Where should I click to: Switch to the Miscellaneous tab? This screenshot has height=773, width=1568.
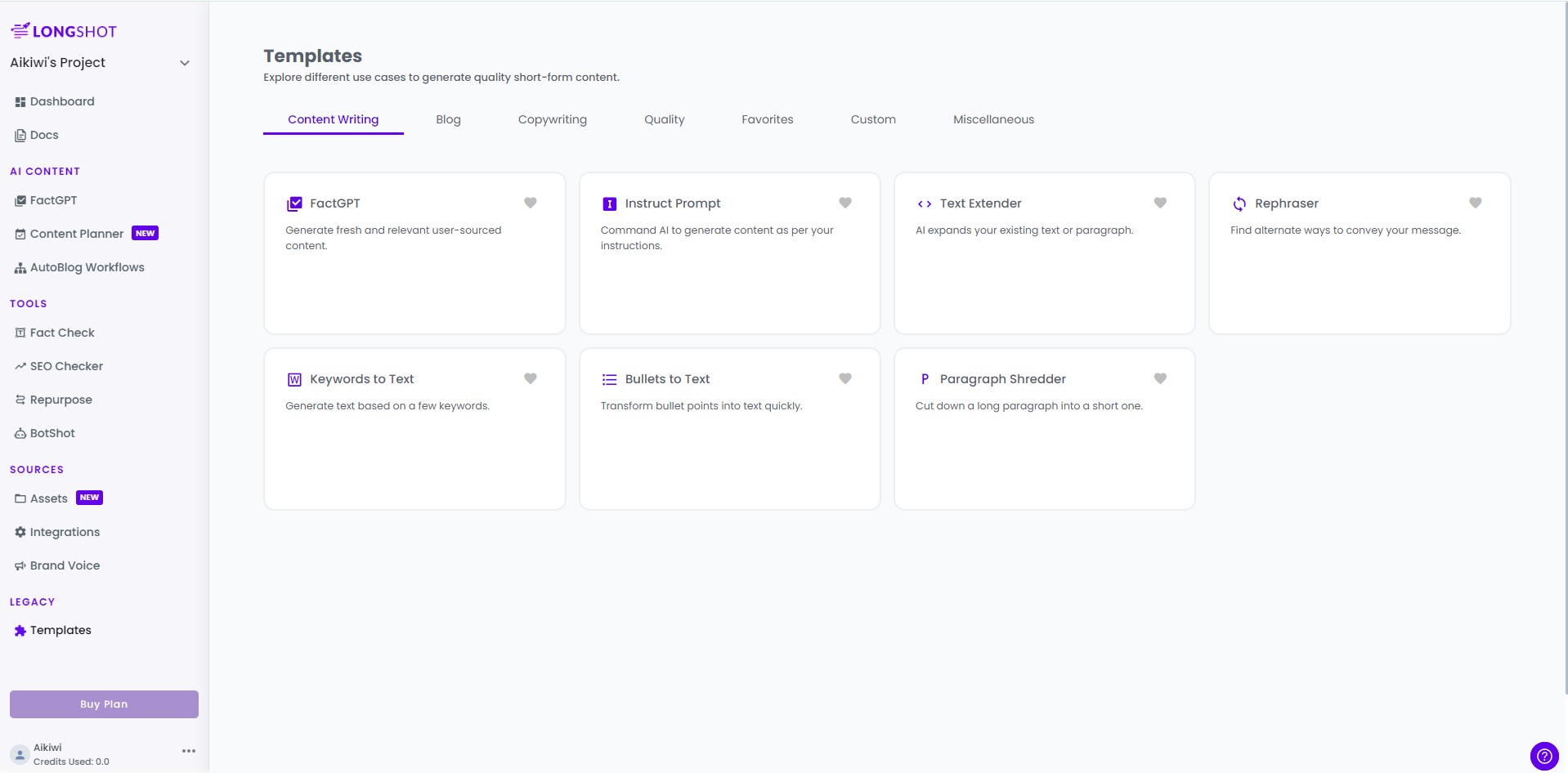coord(994,119)
